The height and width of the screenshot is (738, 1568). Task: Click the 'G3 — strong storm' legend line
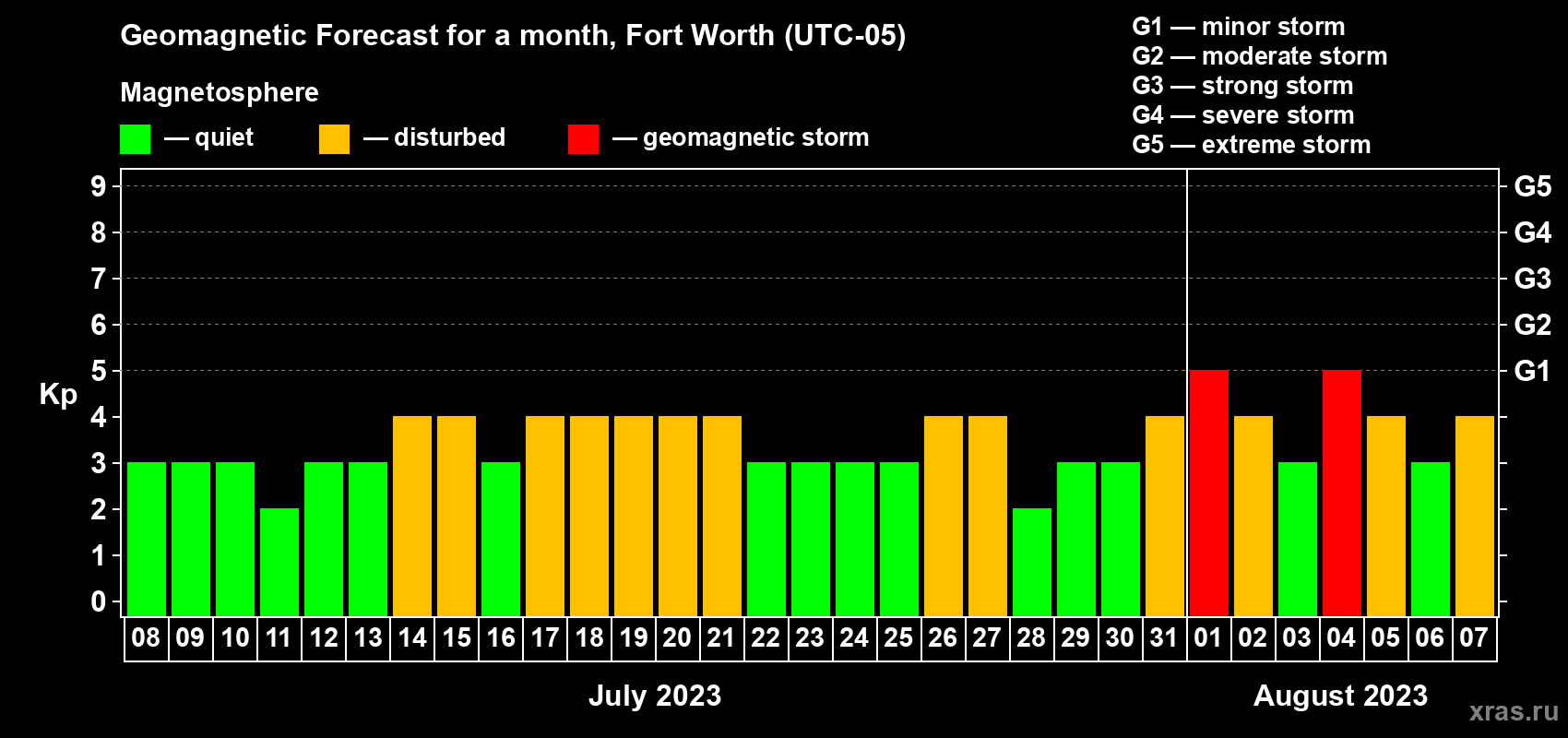[x=1242, y=86]
